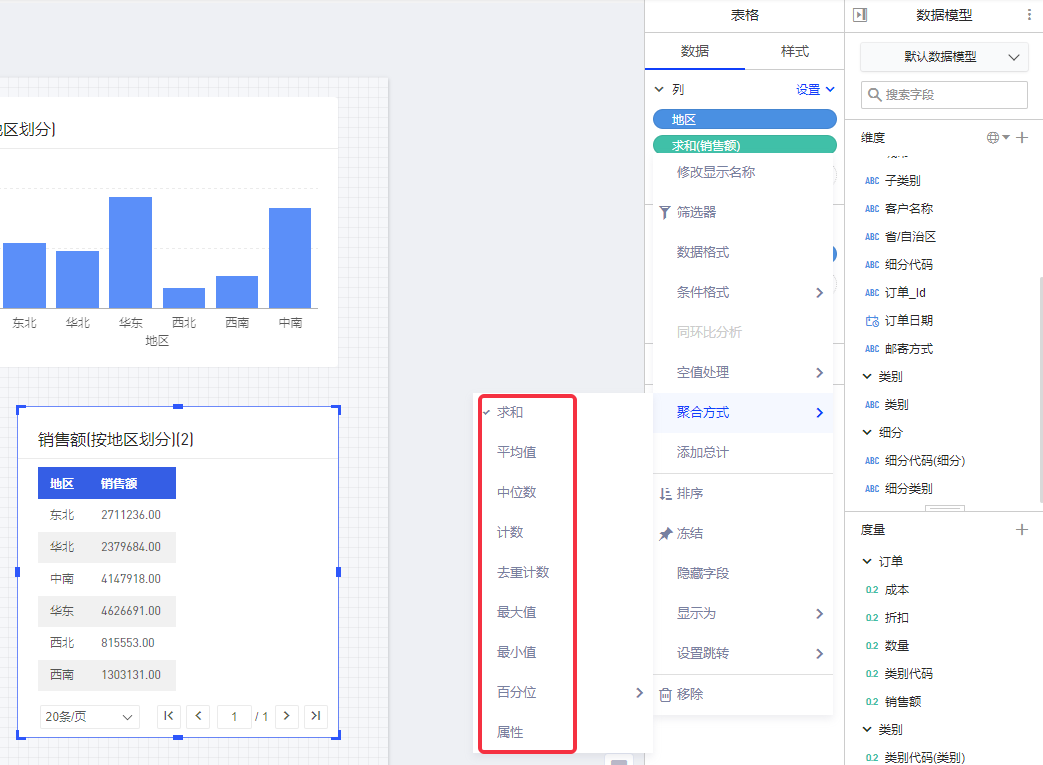1043x765 pixels.
Task: Open the globe icon in dimension header
Action: click(x=997, y=138)
